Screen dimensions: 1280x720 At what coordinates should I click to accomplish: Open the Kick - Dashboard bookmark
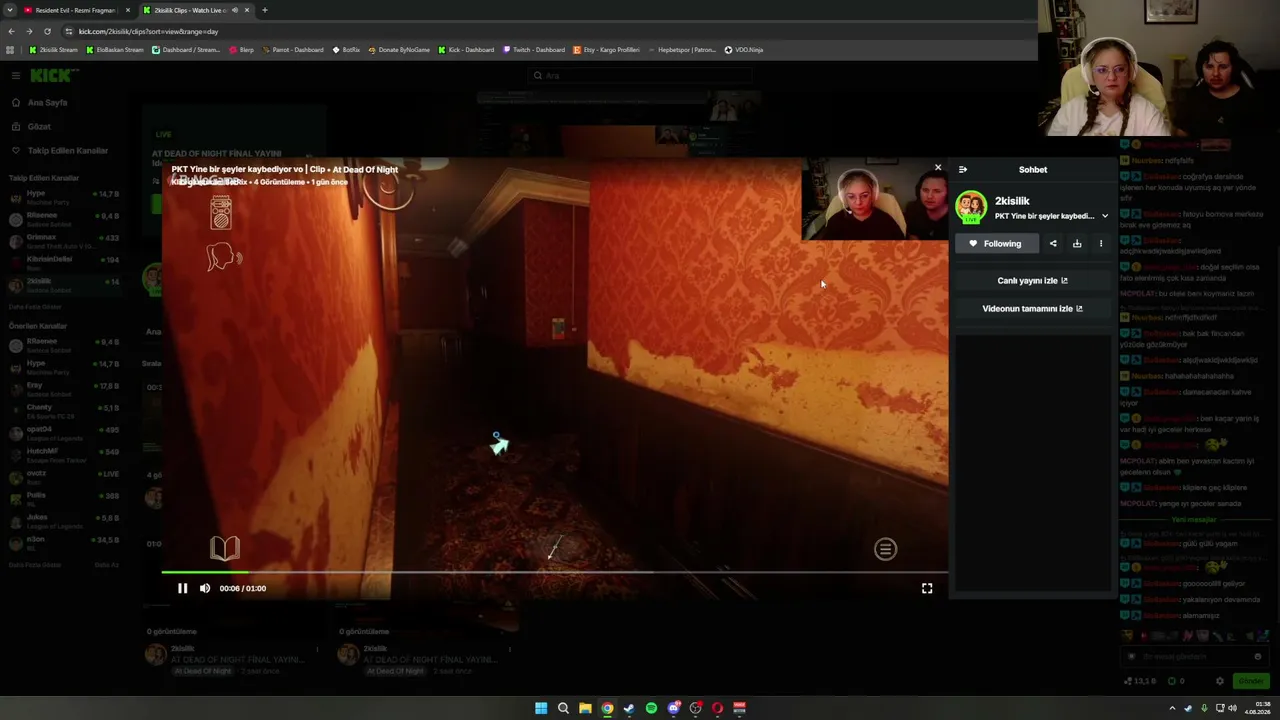(x=466, y=50)
